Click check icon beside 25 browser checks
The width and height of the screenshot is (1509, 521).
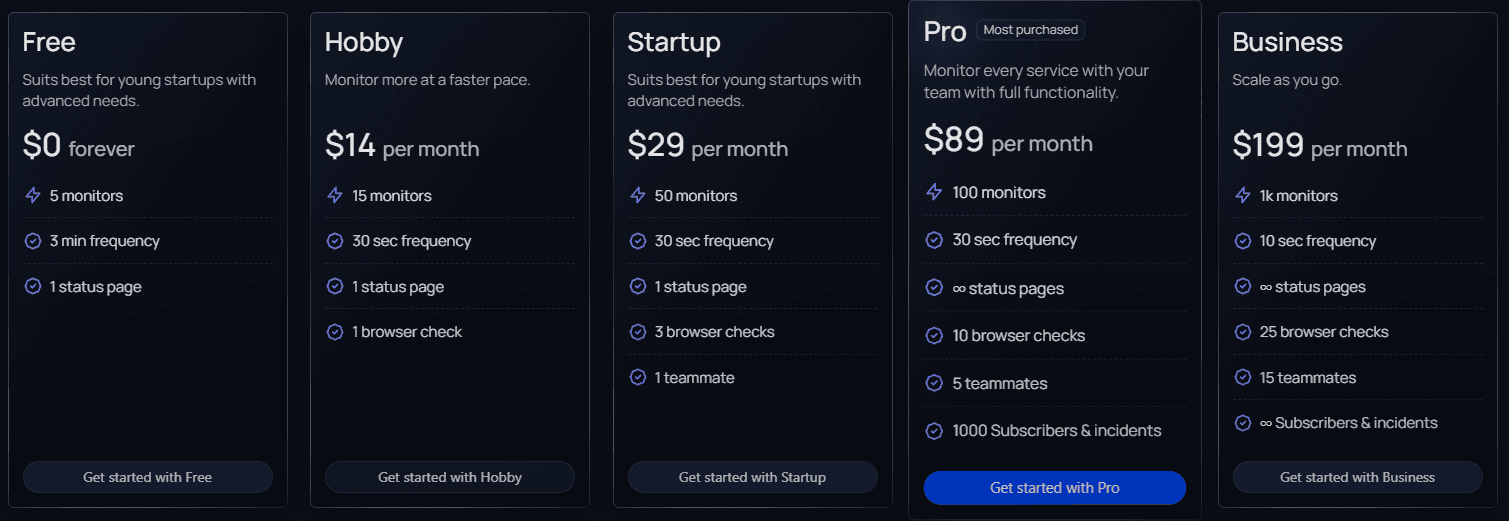click(x=1243, y=332)
